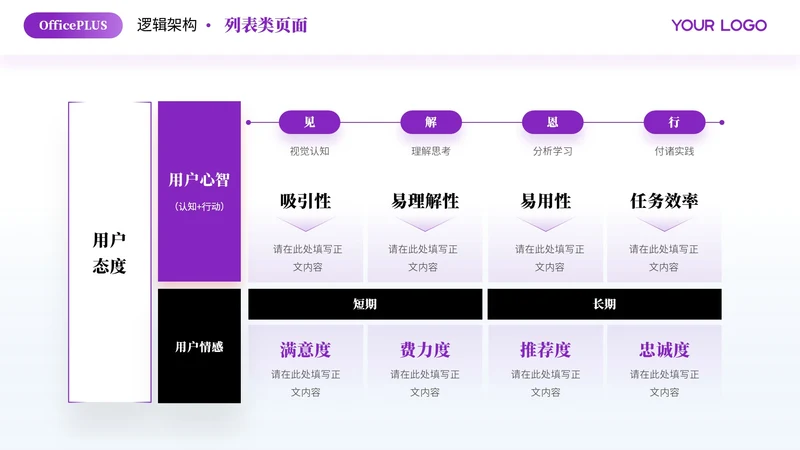The width and height of the screenshot is (800, 450).
Task: Select the 用户态度 white box
Action: [x=110, y=252]
